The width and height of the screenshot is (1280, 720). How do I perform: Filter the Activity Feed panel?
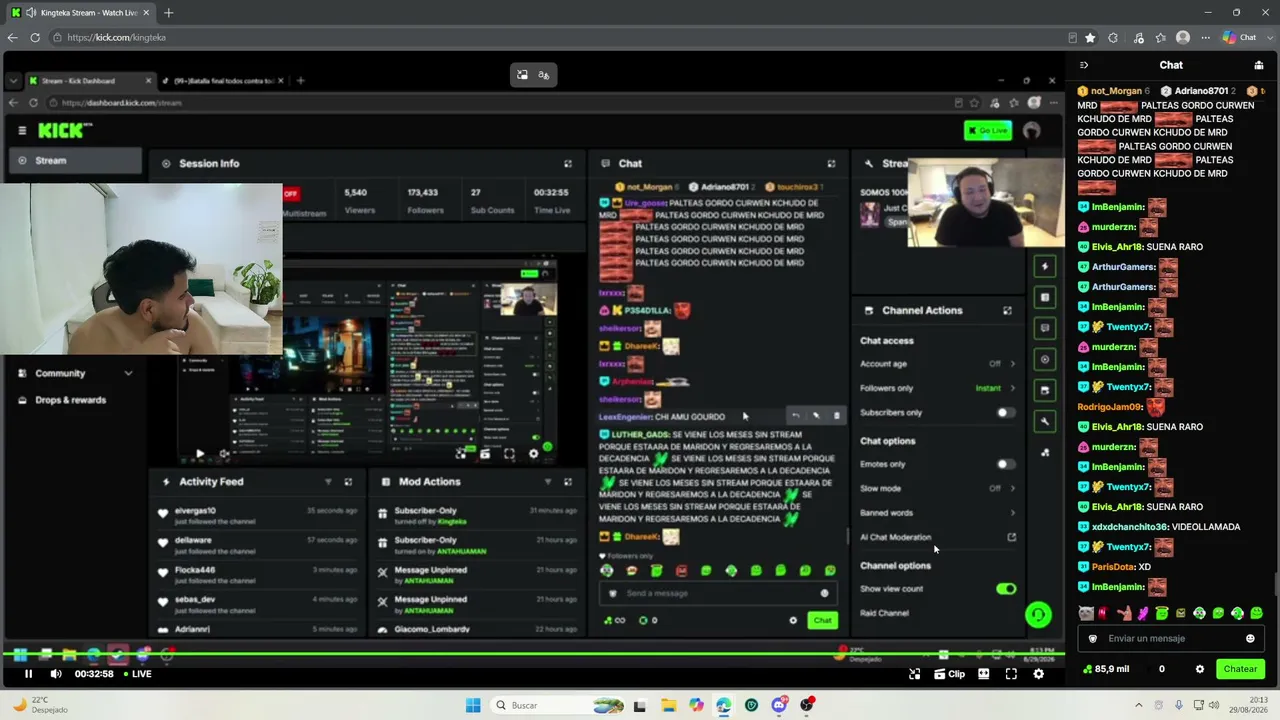(x=328, y=481)
